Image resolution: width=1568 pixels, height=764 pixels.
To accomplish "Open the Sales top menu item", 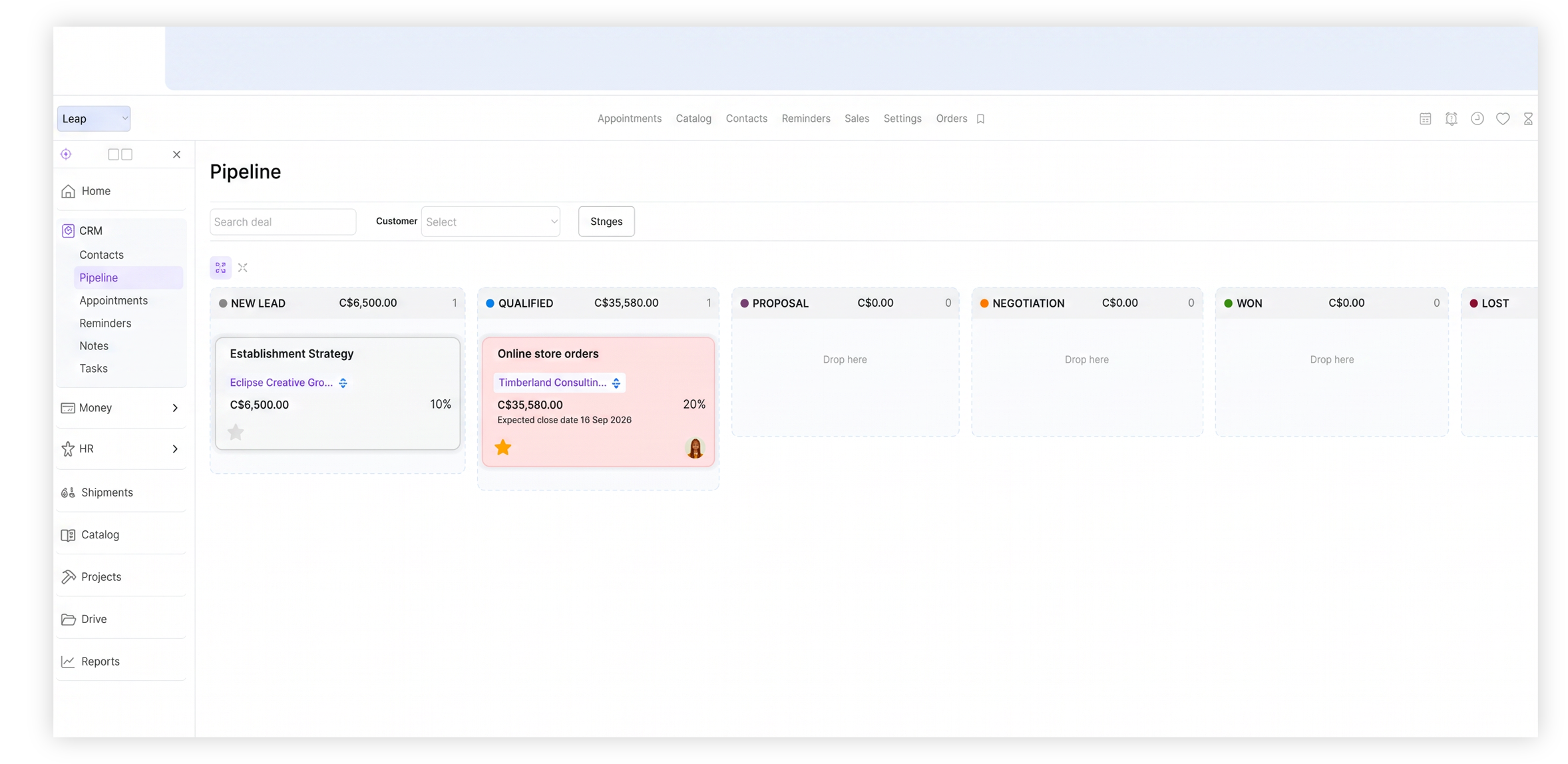I will tap(857, 118).
